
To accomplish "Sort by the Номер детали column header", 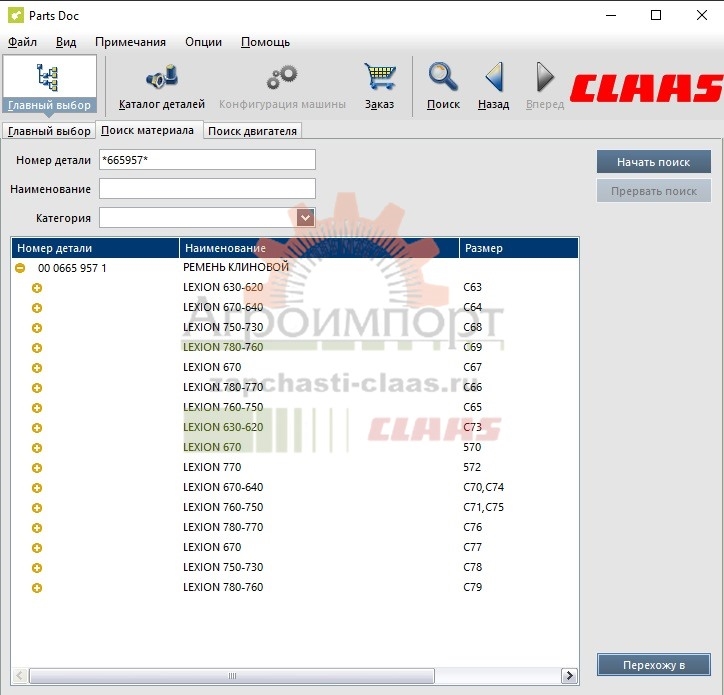I will [x=95, y=248].
